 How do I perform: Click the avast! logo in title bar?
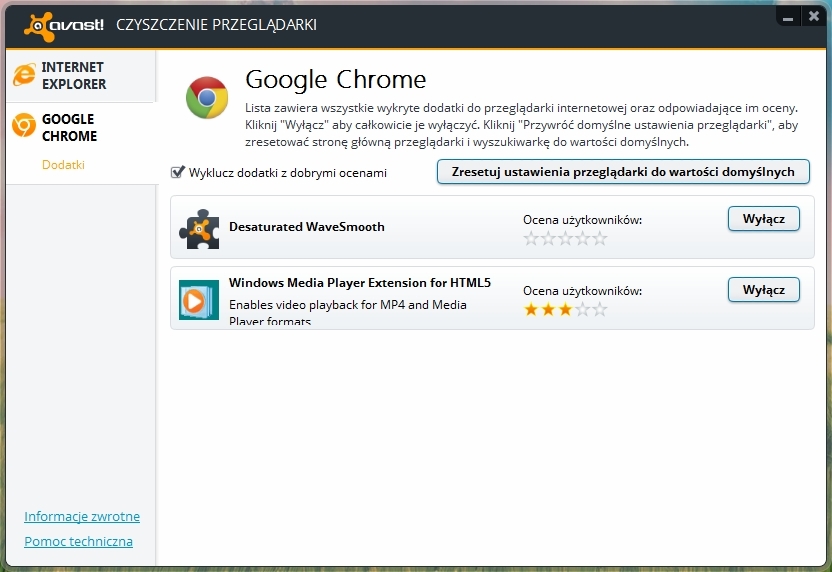[64, 25]
